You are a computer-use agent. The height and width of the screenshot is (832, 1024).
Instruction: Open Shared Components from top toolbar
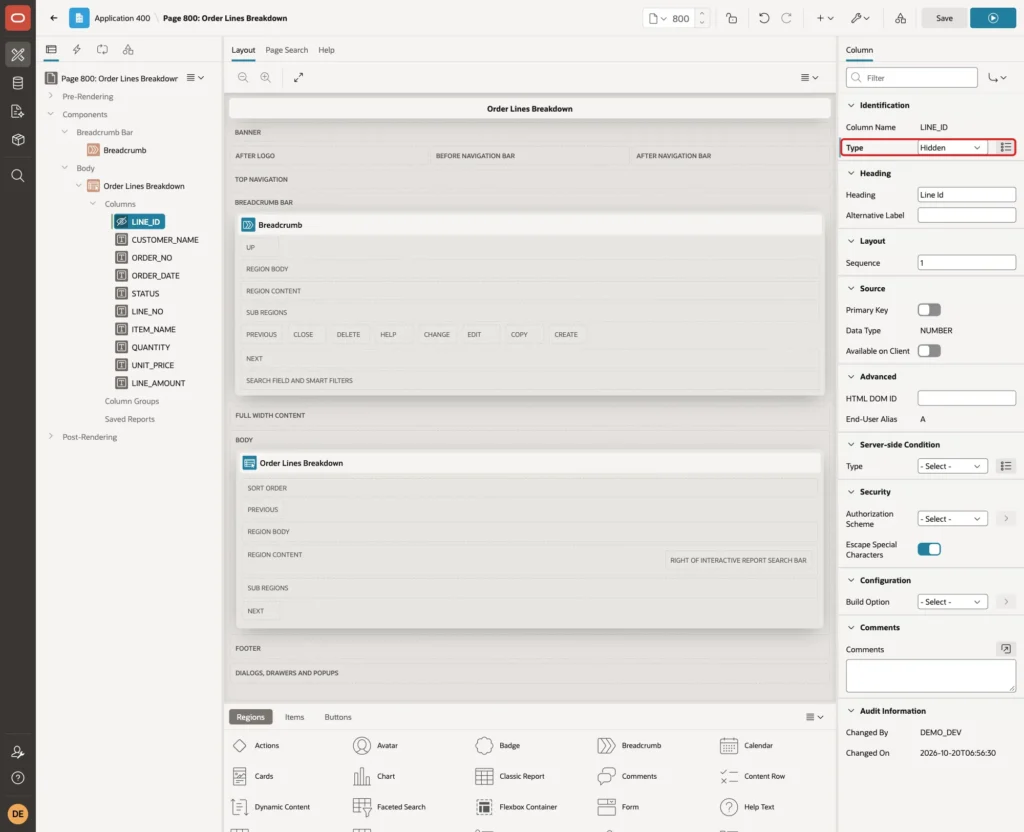(901, 18)
